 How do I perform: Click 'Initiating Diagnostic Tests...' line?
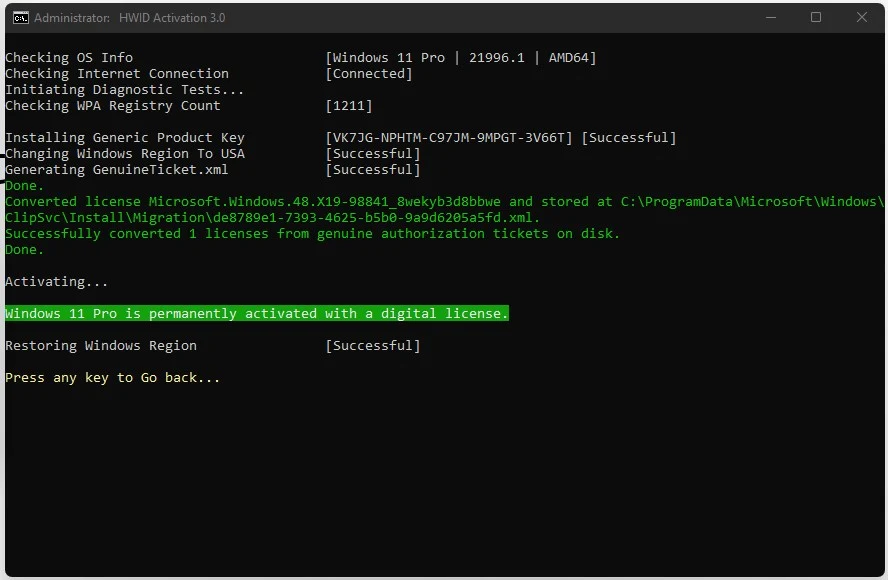(125, 89)
